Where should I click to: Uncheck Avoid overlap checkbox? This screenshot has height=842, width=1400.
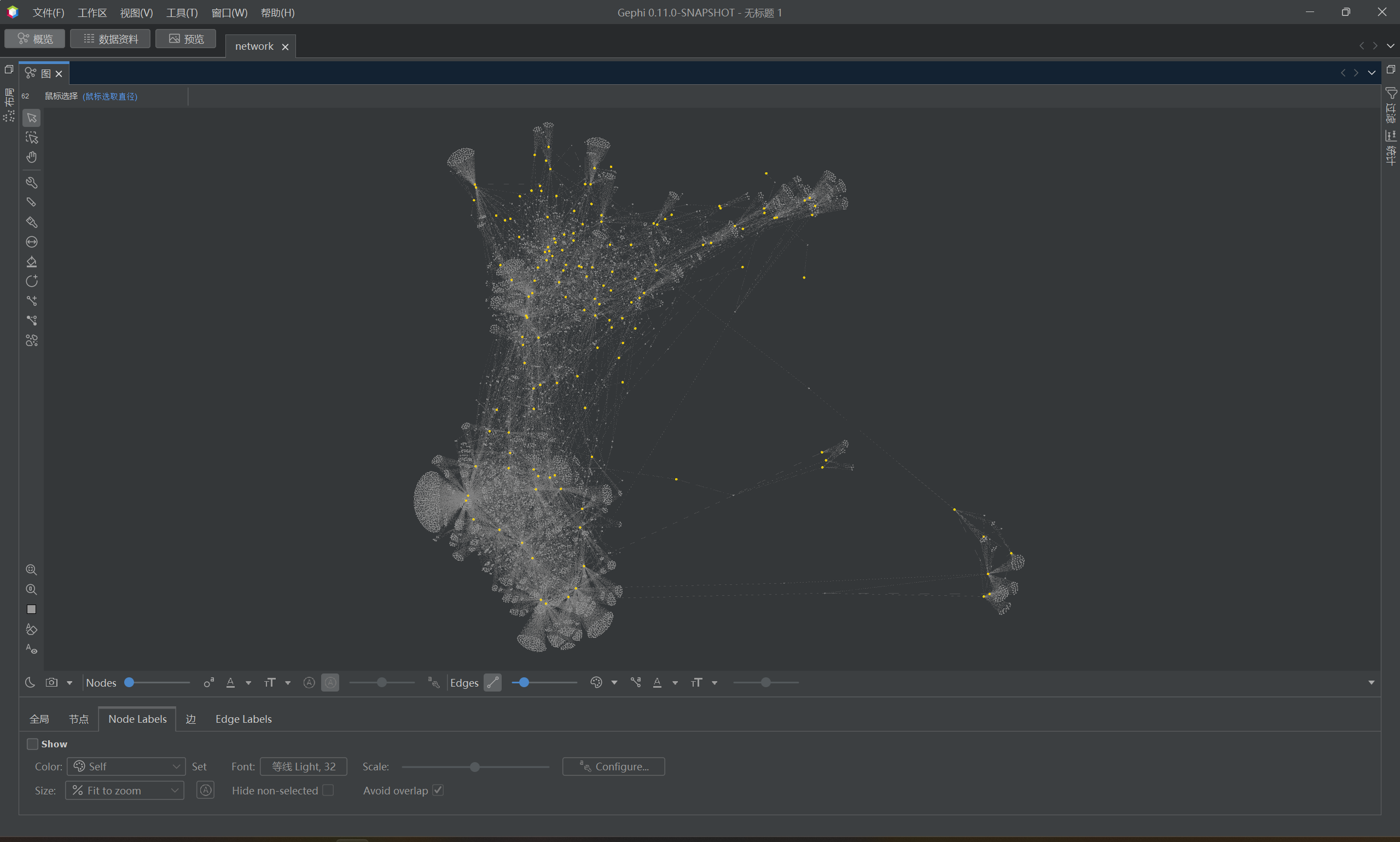tap(438, 791)
